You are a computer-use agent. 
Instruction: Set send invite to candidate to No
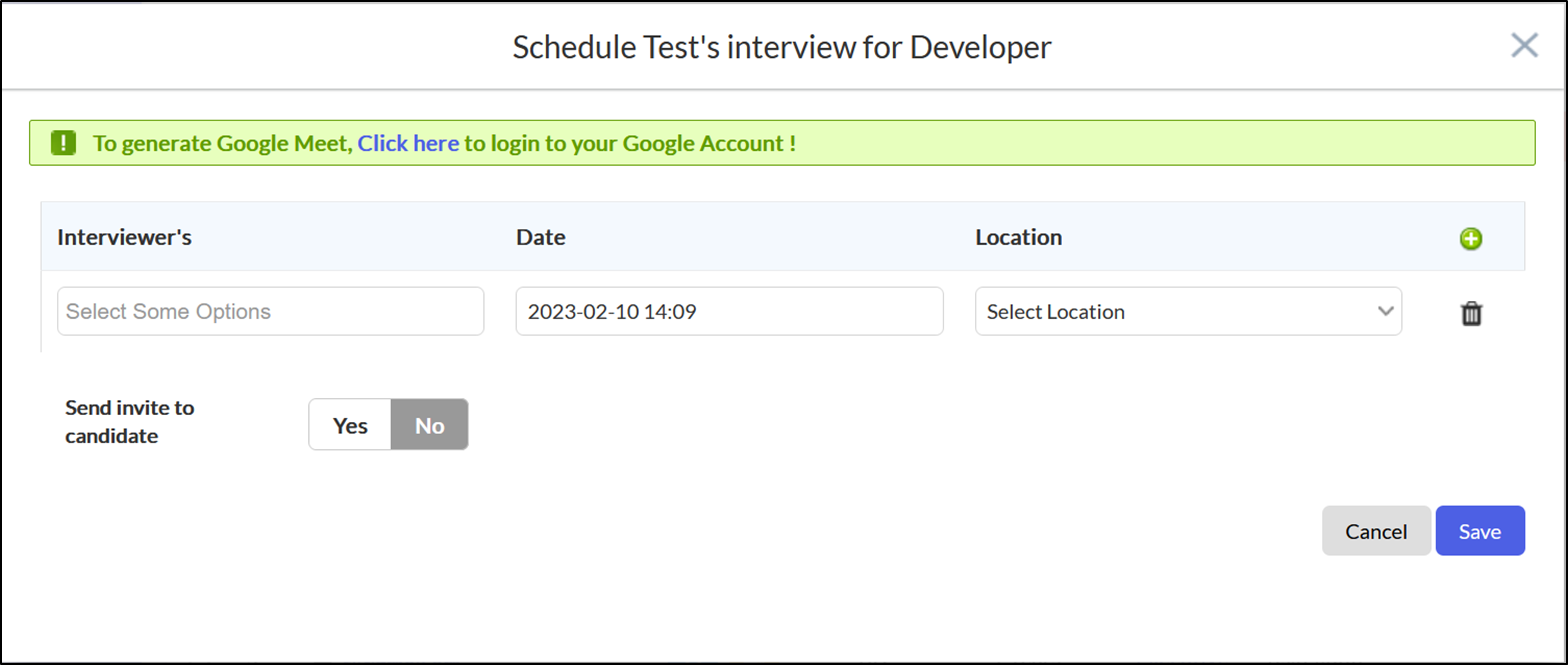(429, 425)
